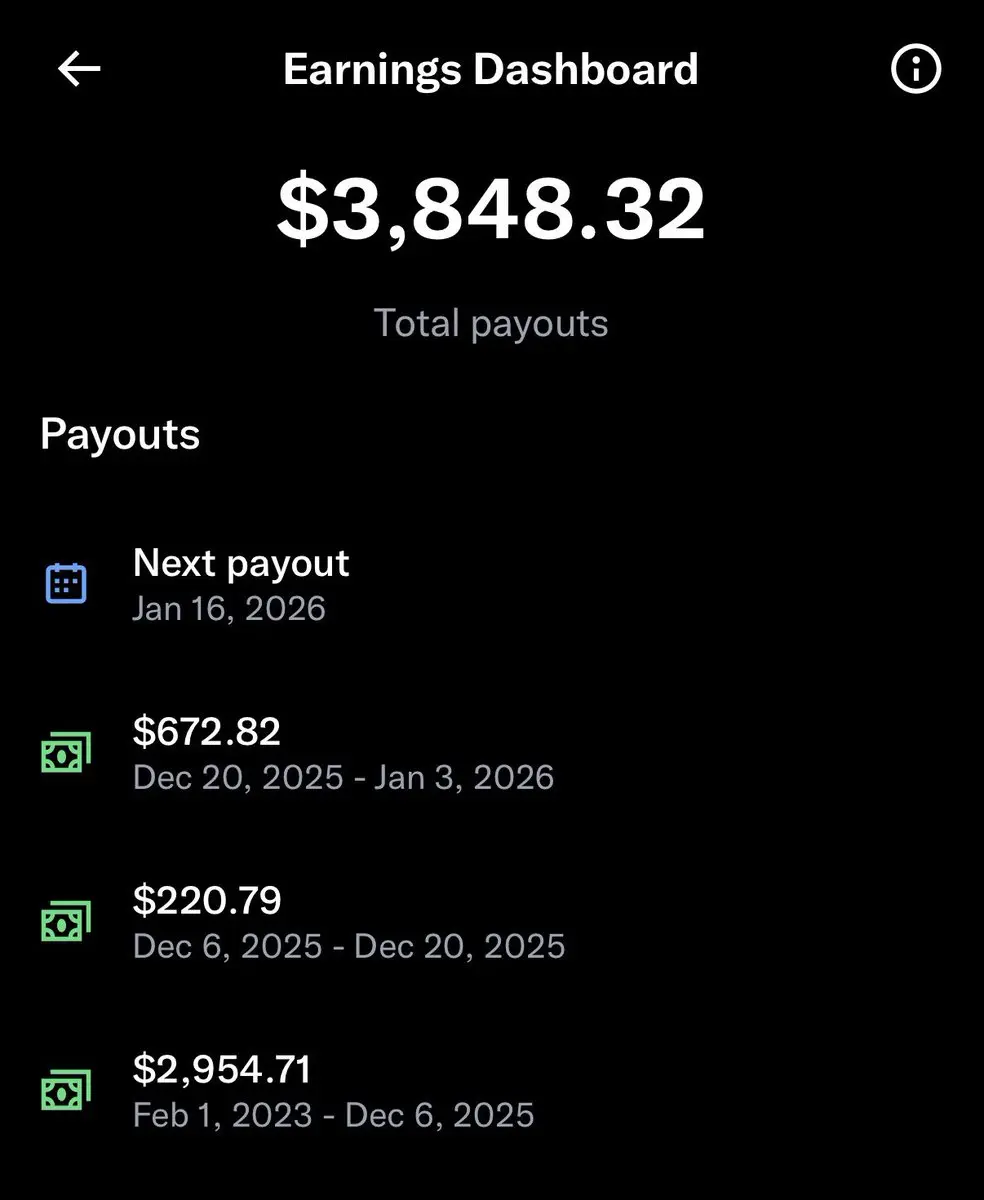Tap the blue calendar icon

[x=66, y=583]
